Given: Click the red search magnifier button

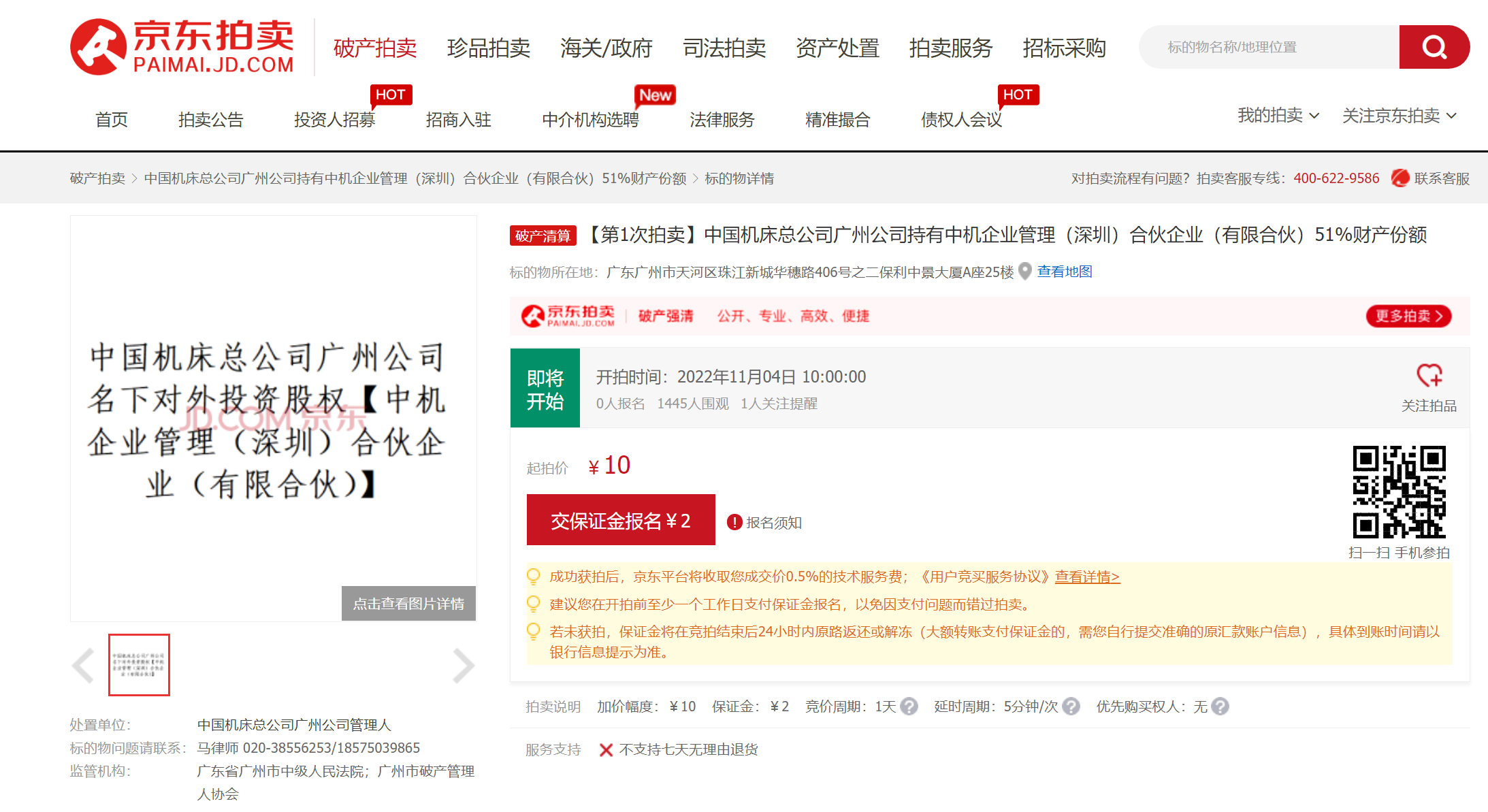Looking at the screenshot, I should coord(1434,47).
